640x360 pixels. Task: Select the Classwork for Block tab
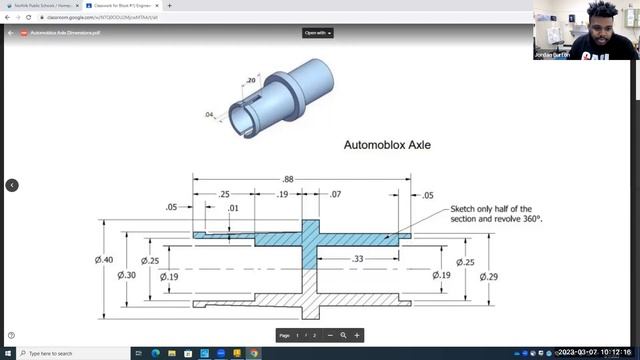(x=122, y=6)
